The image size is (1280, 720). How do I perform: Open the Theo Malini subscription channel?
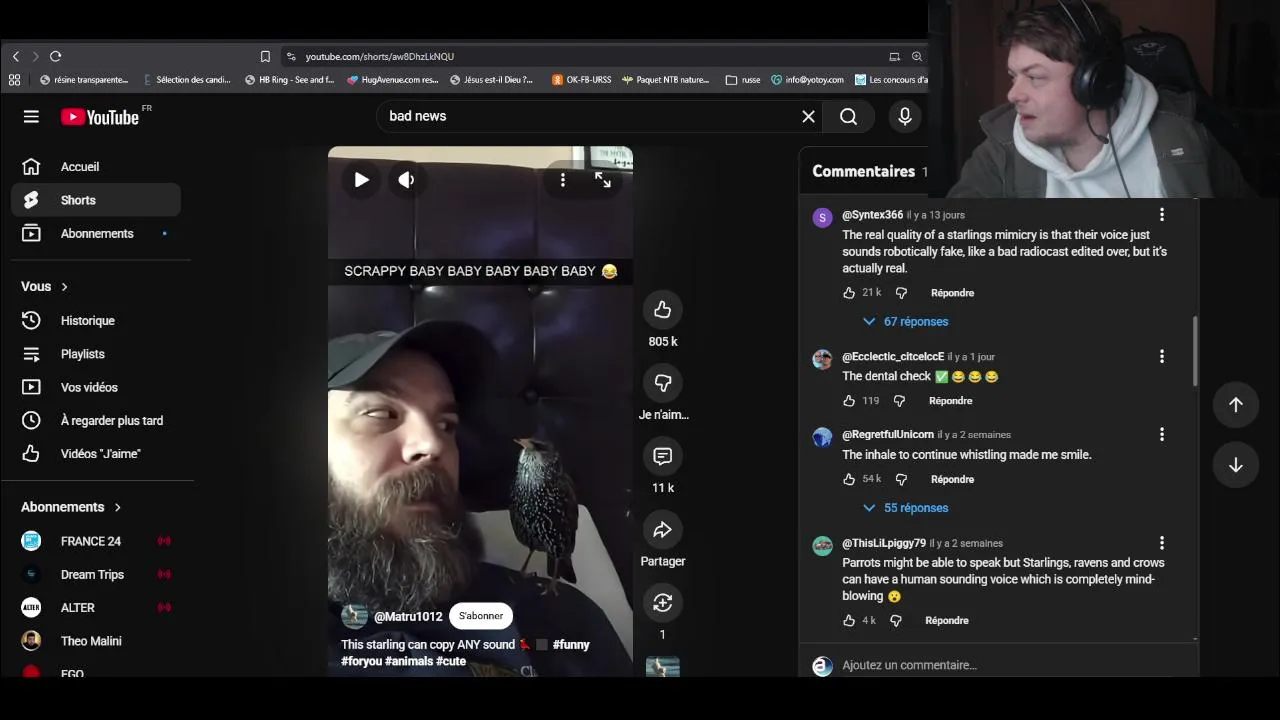pos(96,641)
